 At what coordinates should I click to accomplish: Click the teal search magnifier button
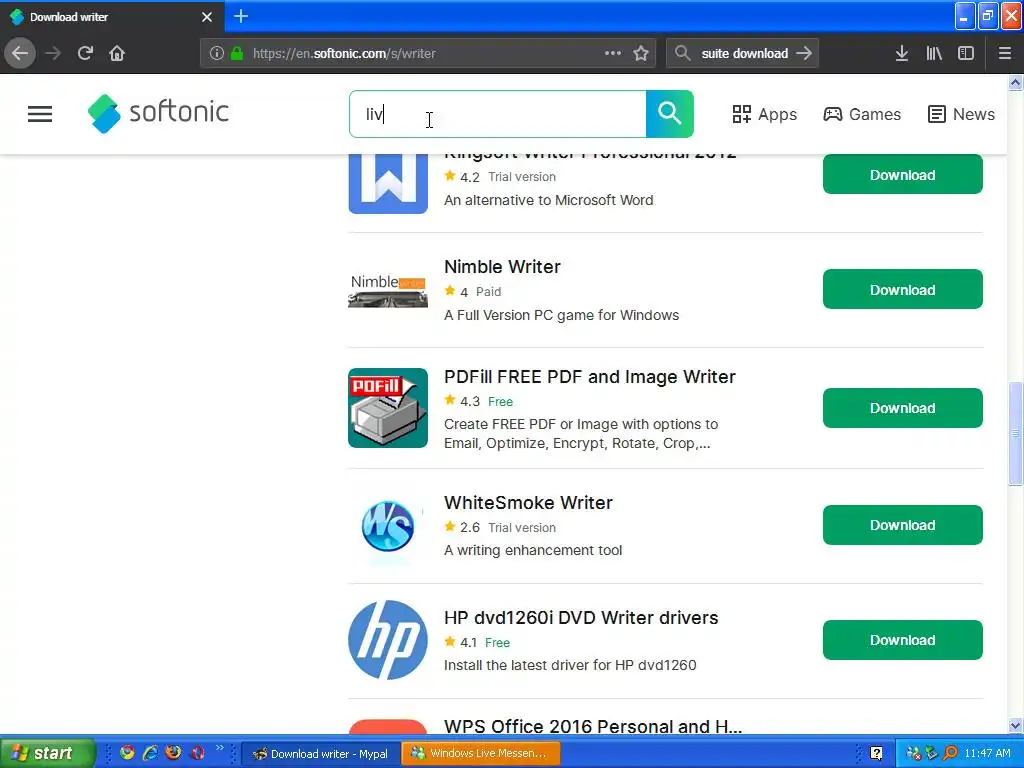669,114
